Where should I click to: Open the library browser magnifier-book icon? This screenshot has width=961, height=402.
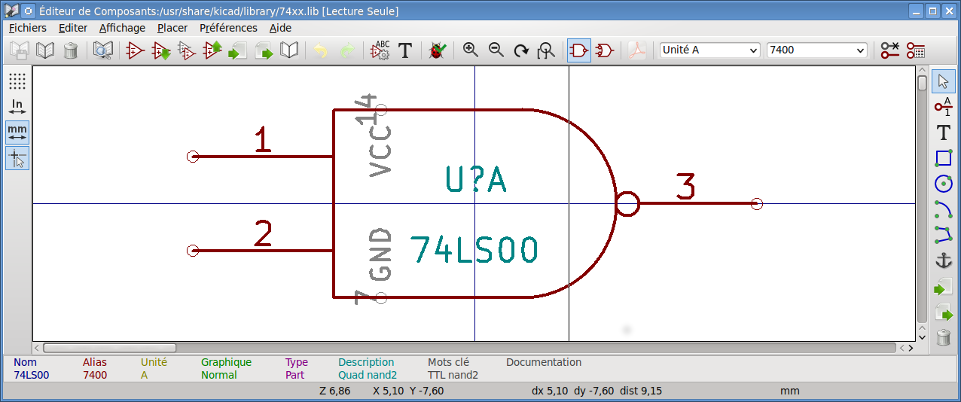point(102,50)
